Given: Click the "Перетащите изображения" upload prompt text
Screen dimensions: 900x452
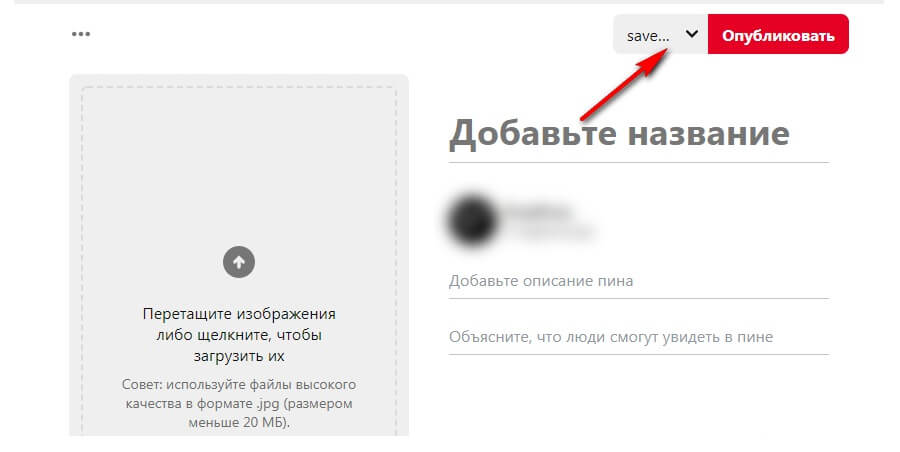Looking at the screenshot, I should click(x=239, y=314).
